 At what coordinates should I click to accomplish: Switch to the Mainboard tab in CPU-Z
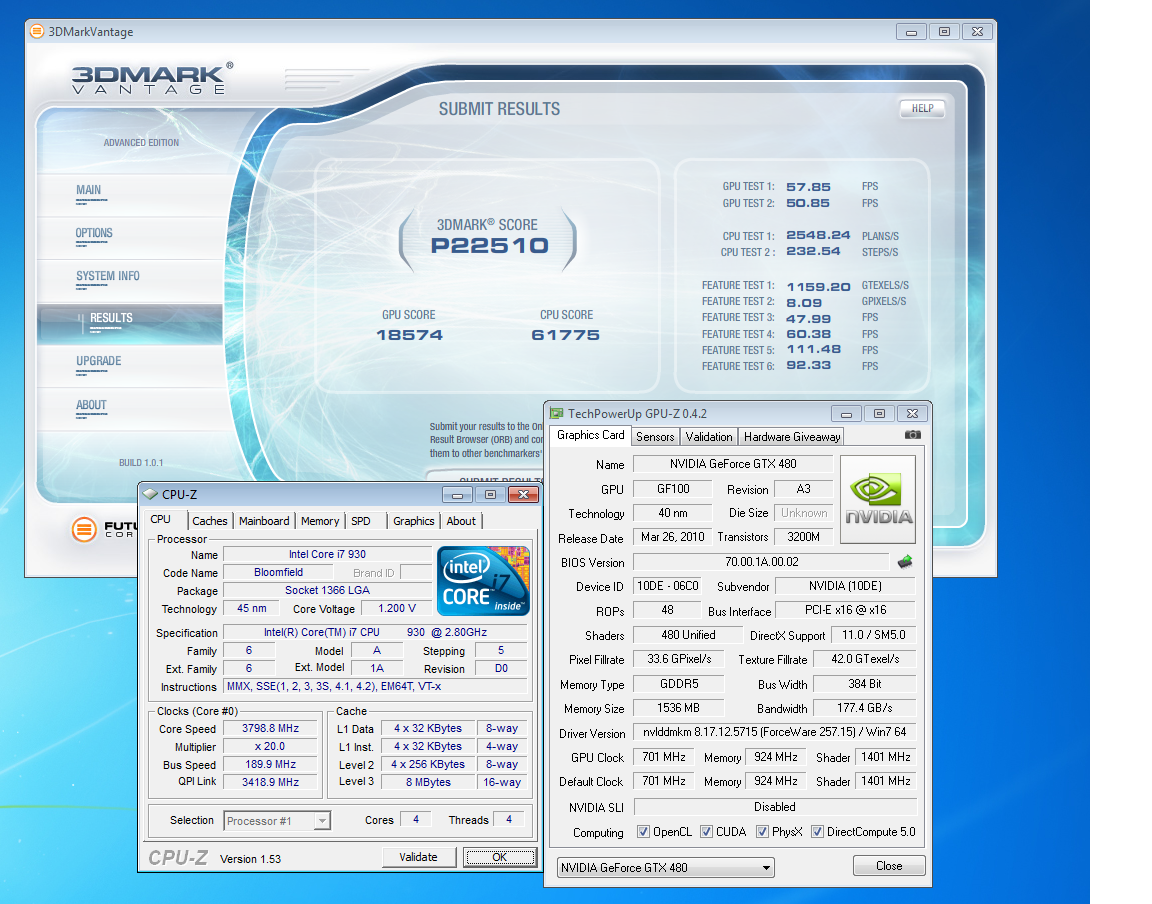[264, 521]
